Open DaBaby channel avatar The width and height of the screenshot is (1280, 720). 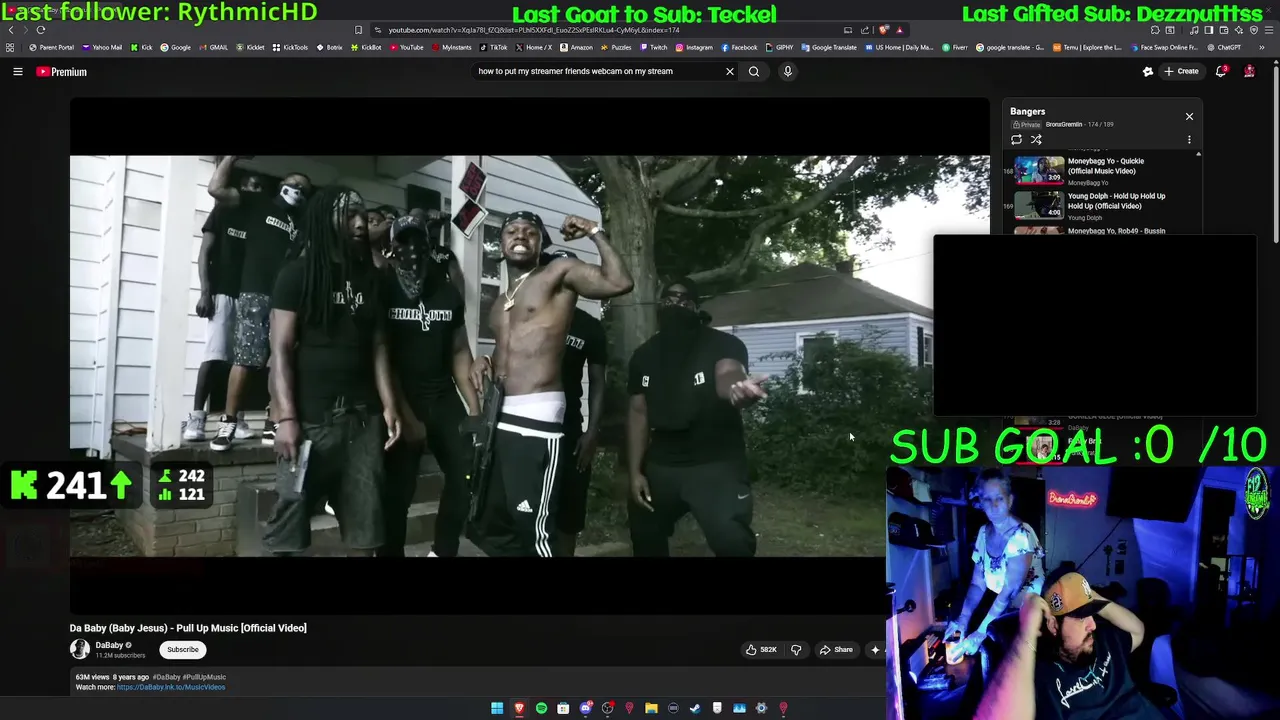[80, 649]
